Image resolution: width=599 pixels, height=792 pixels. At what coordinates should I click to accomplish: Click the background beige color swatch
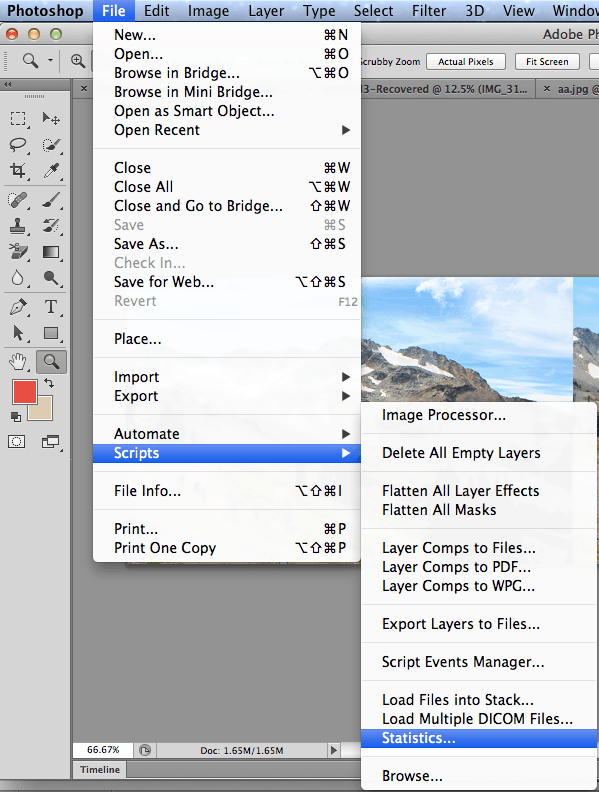[43, 412]
